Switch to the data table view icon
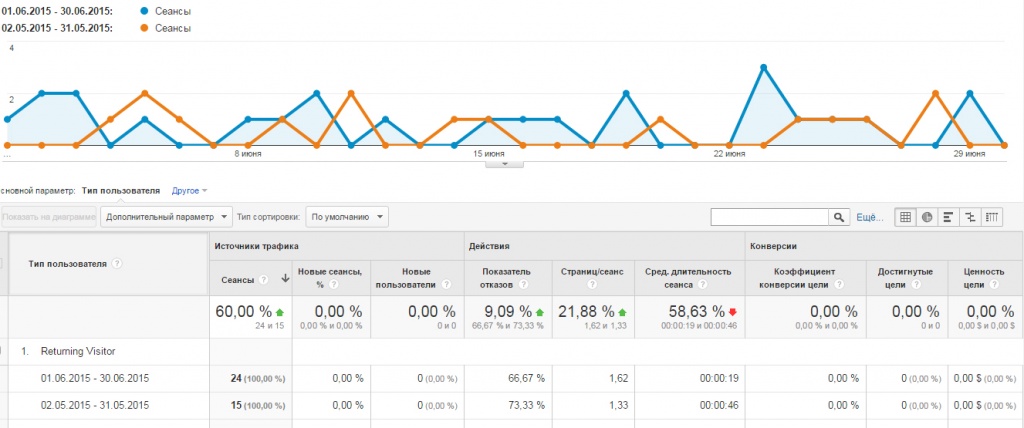The height and width of the screenshot is (428, 1024). click(906, 218)
